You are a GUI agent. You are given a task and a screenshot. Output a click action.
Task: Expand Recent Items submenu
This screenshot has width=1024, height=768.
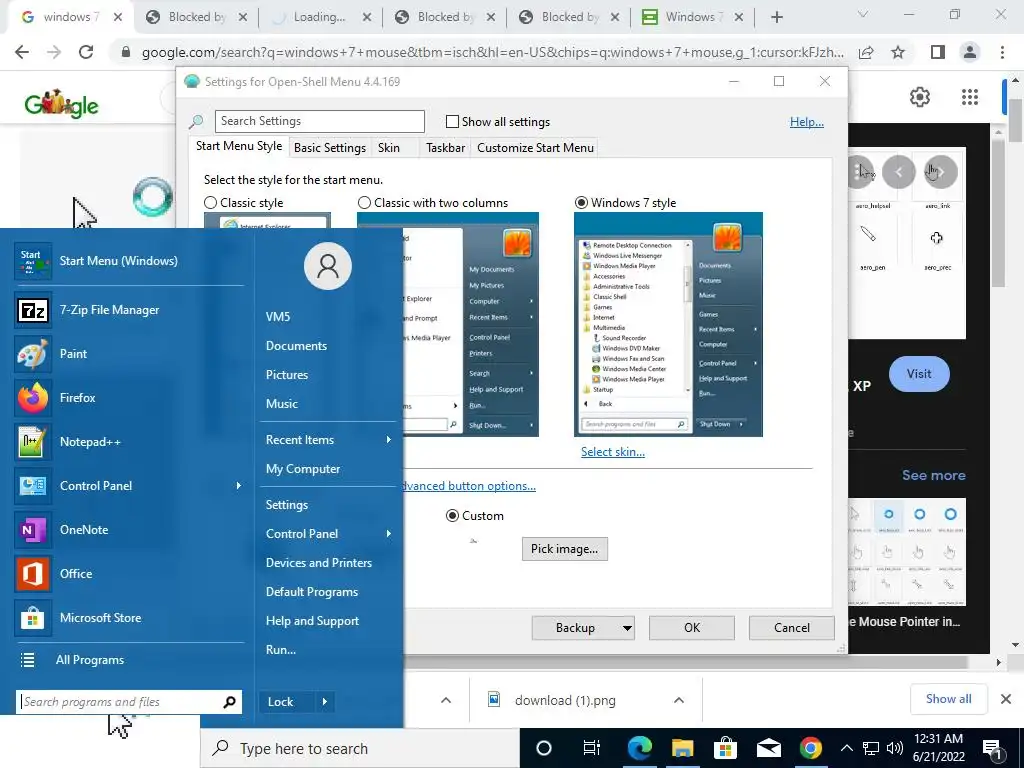pyautogui.click(x=389, y=440)
